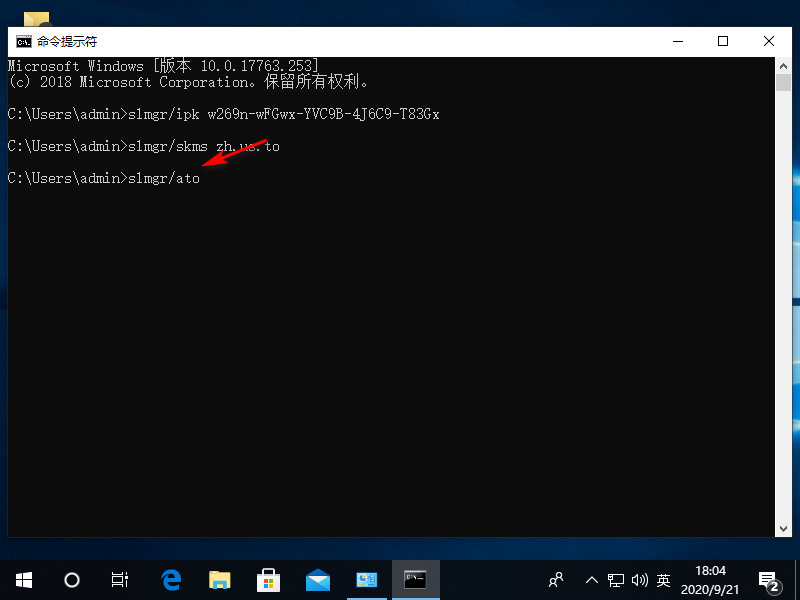Expand hidden icons in the system tray
The width and height of the screenshot is (800, 600).
592,580
